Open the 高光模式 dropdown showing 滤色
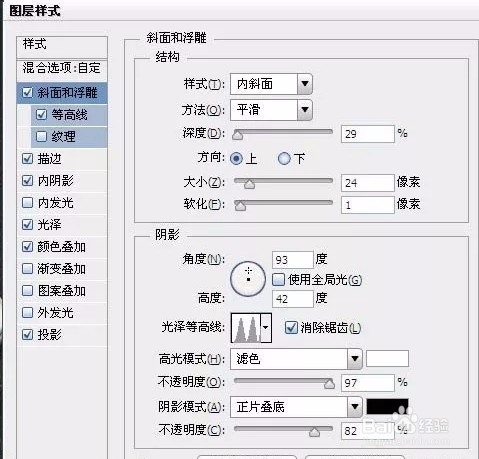479x459 pixels. (296, 359)
